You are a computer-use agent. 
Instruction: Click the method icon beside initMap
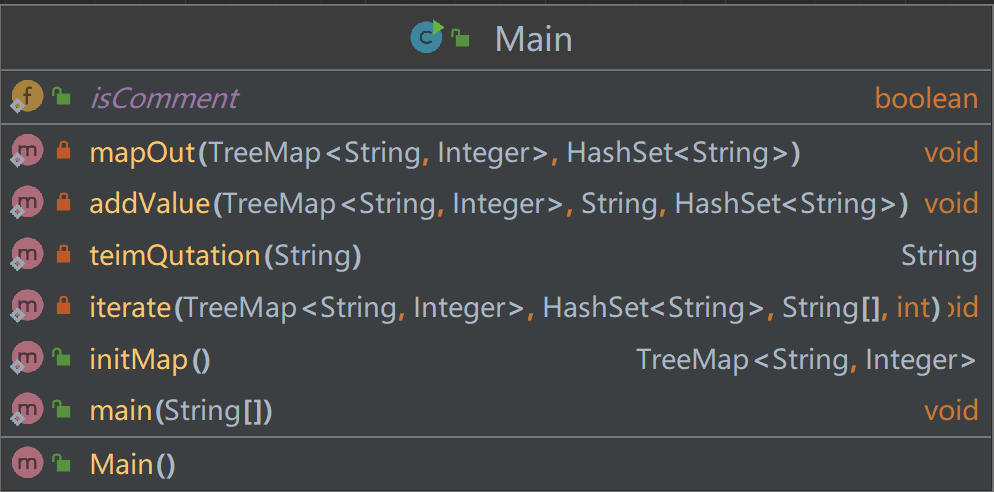[x=27, y=359]
